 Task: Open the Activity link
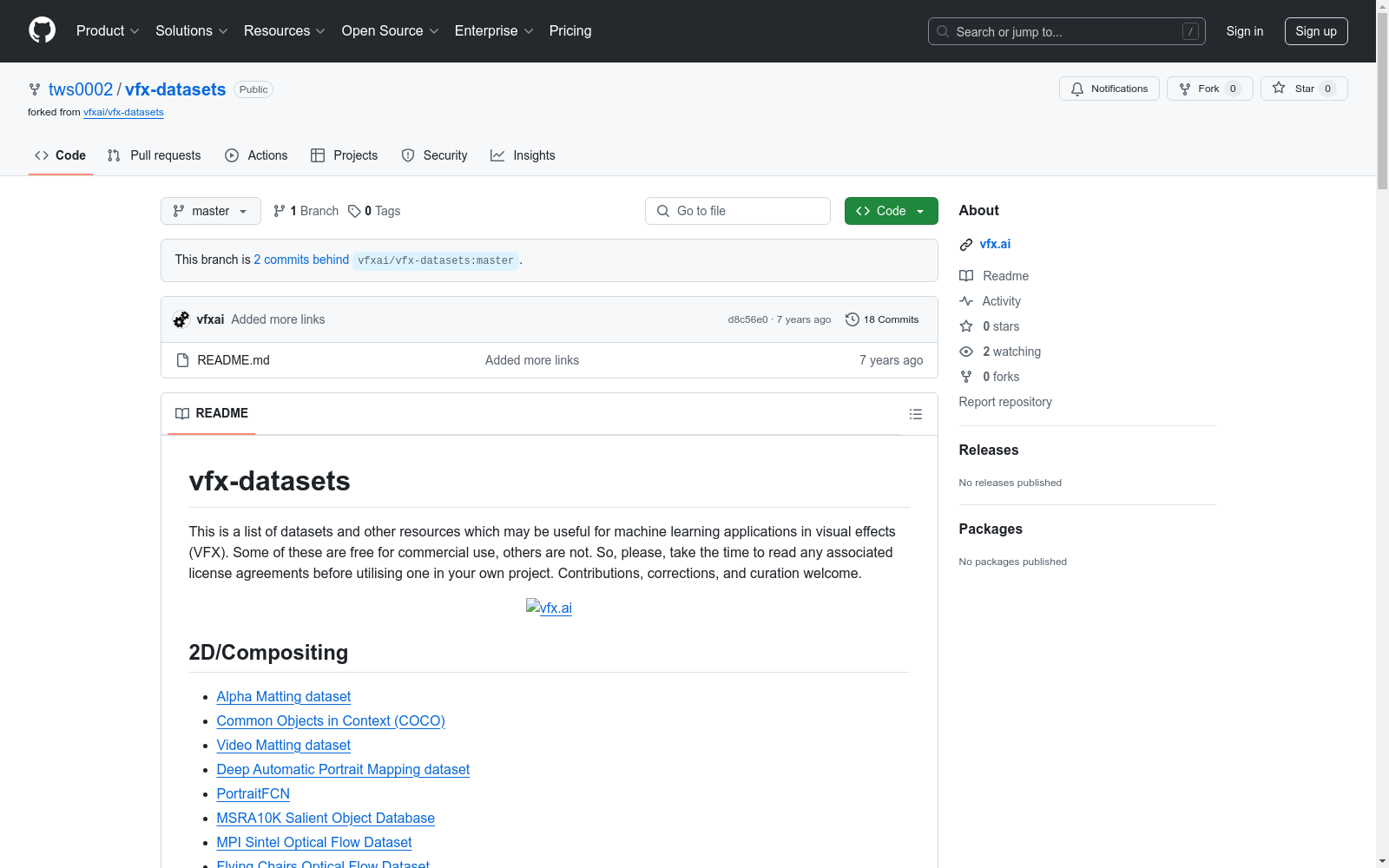tap(990, 301)
